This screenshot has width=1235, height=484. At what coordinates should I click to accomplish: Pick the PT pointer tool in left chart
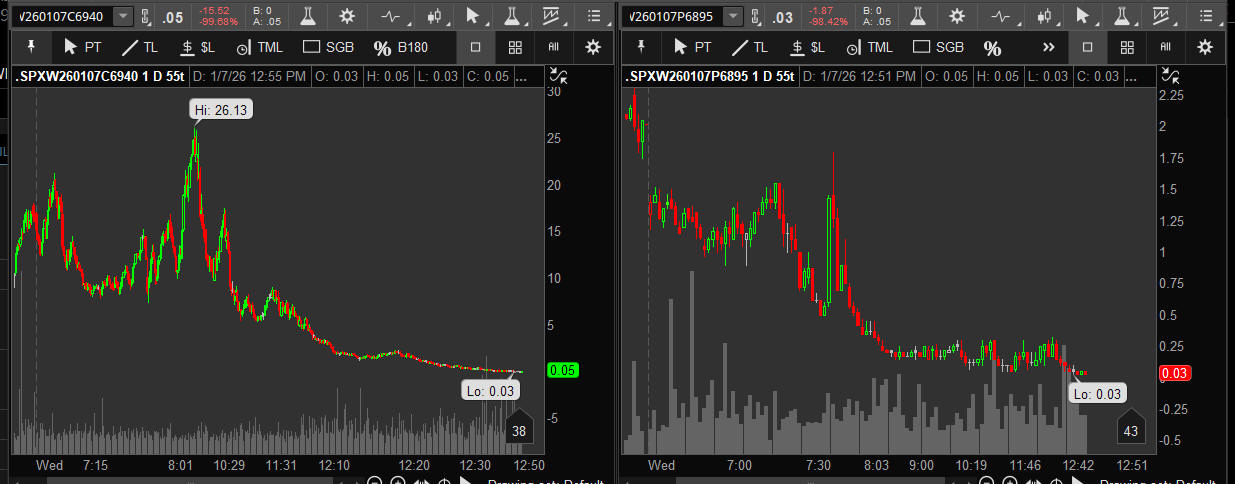point(82,47)
